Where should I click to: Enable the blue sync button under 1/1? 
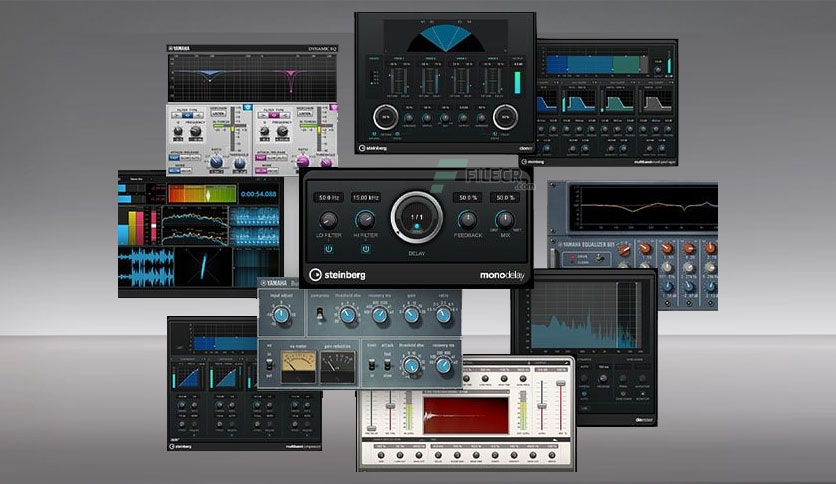tap(417, 227)
